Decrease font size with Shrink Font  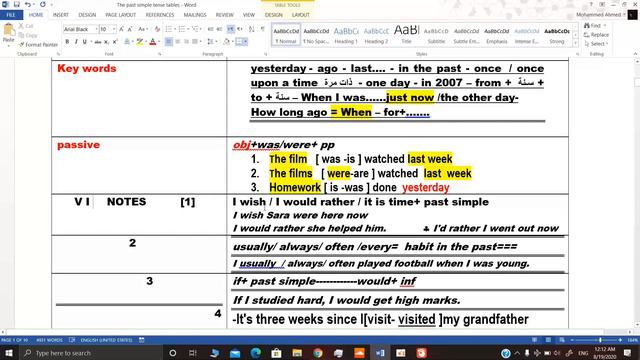(130, 29)
